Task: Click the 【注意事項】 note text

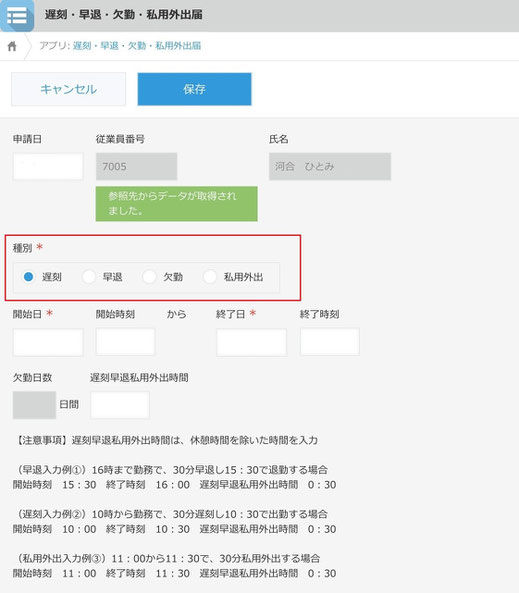Action: tap(165, 440)
